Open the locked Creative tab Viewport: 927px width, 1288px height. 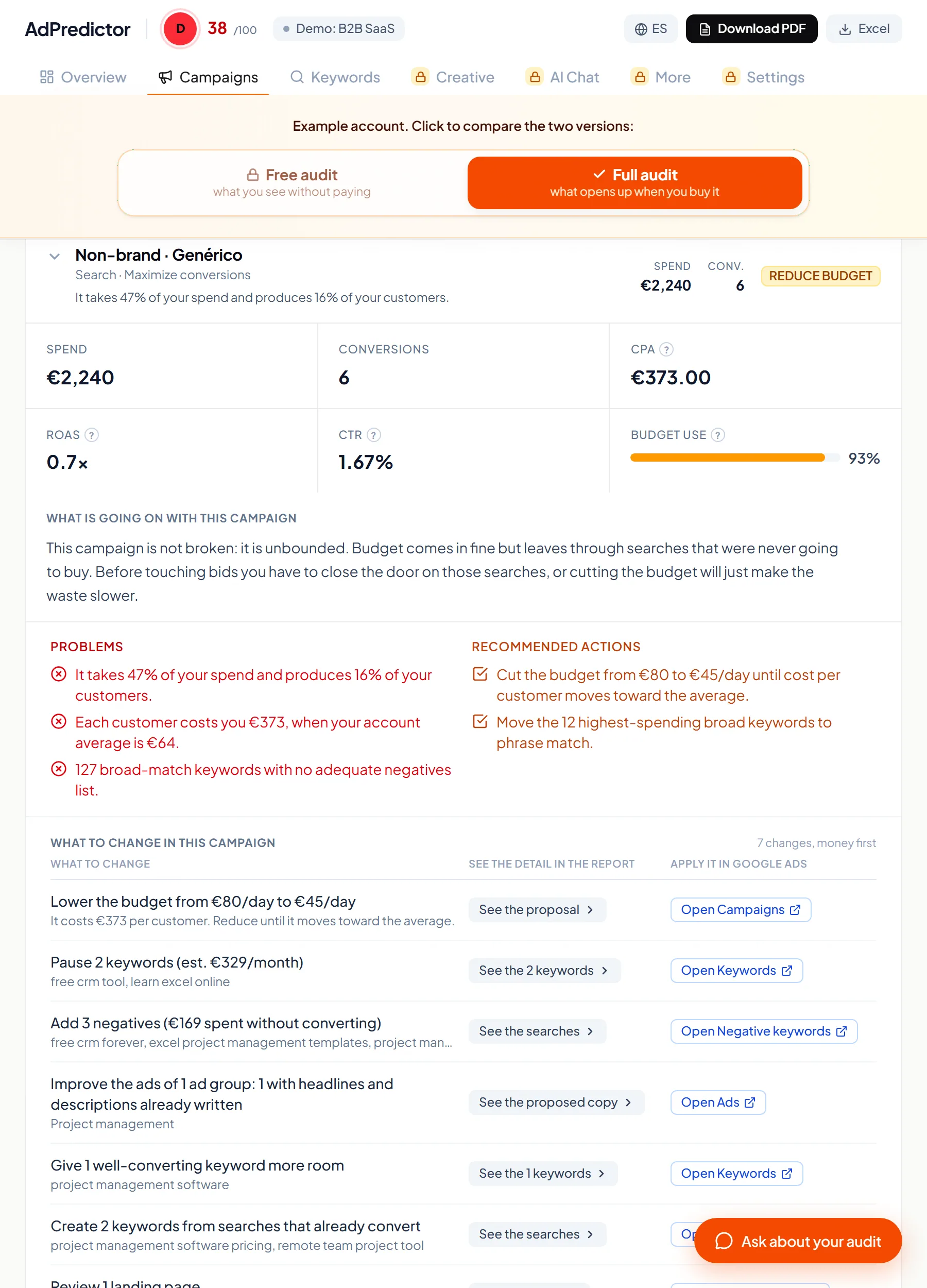coord(453,77)
